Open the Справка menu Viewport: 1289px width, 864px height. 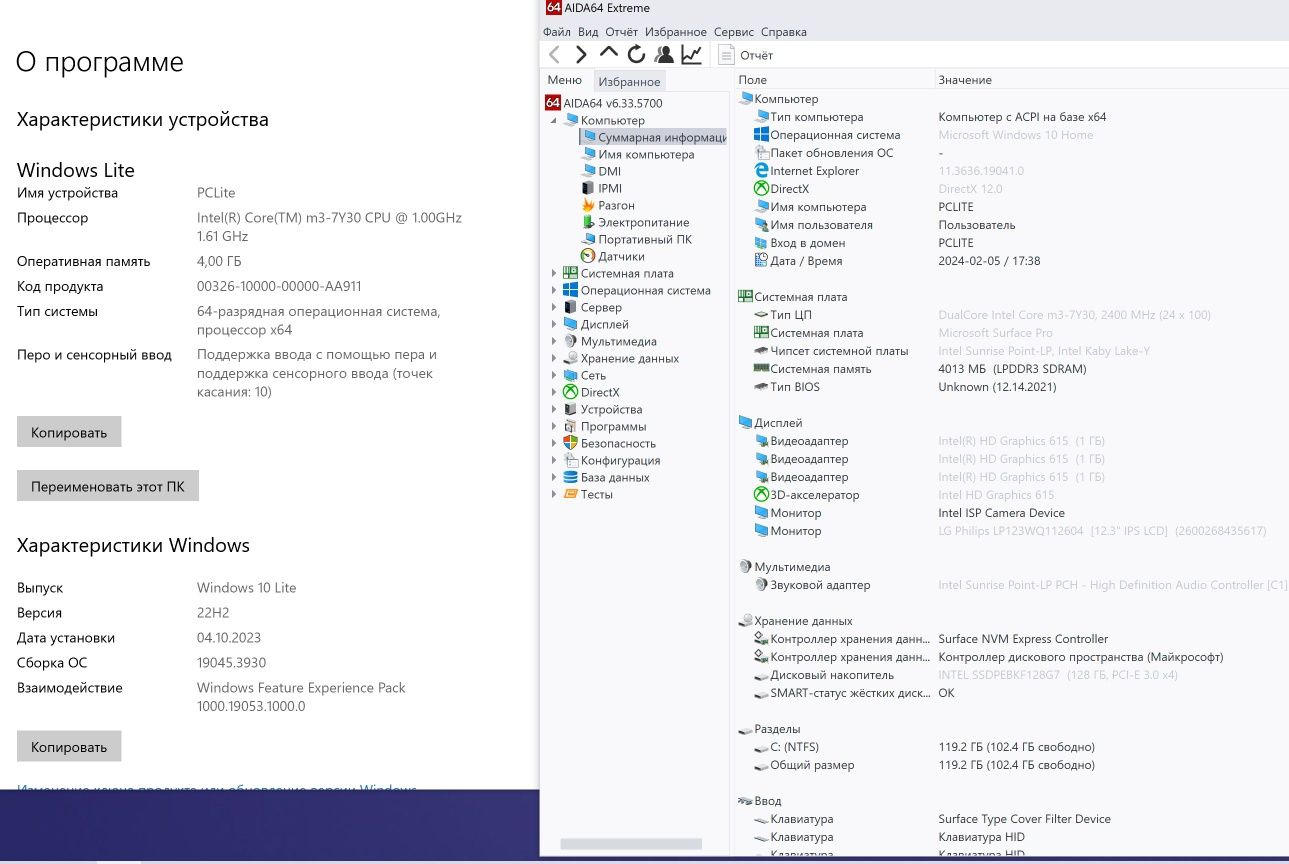pyautogui.click(x=783, y=32)
